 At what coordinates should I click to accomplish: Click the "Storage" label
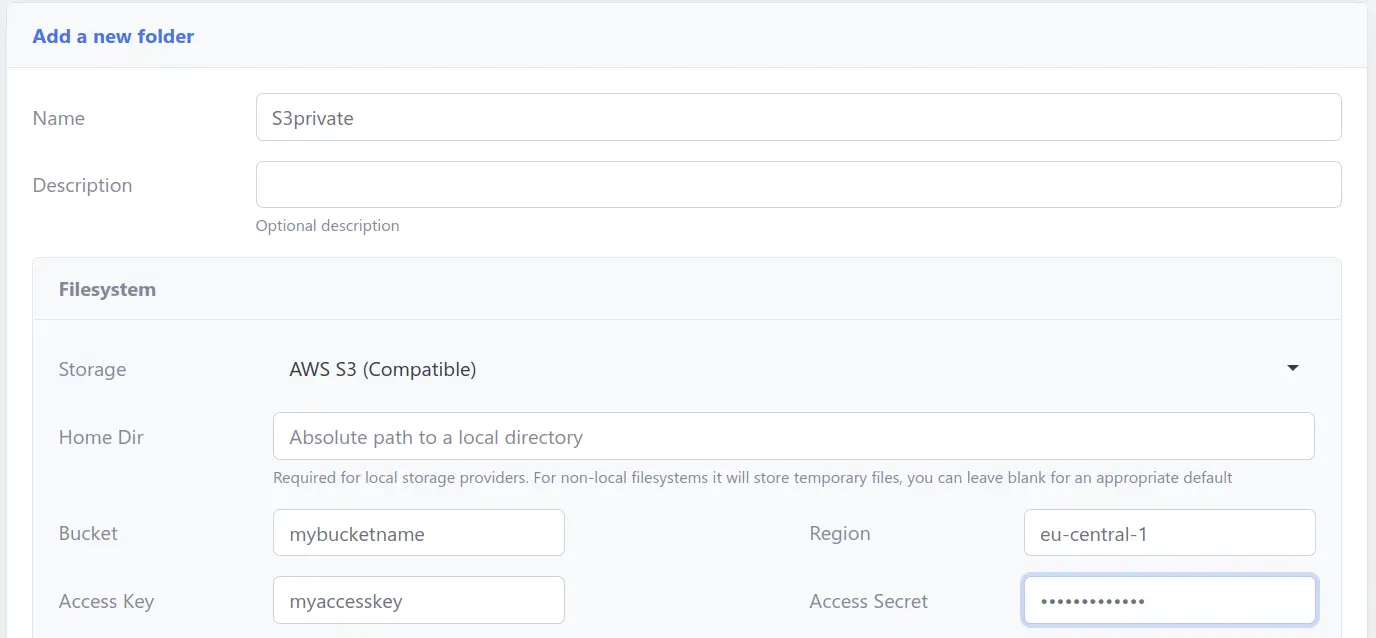tap(92, 369)
